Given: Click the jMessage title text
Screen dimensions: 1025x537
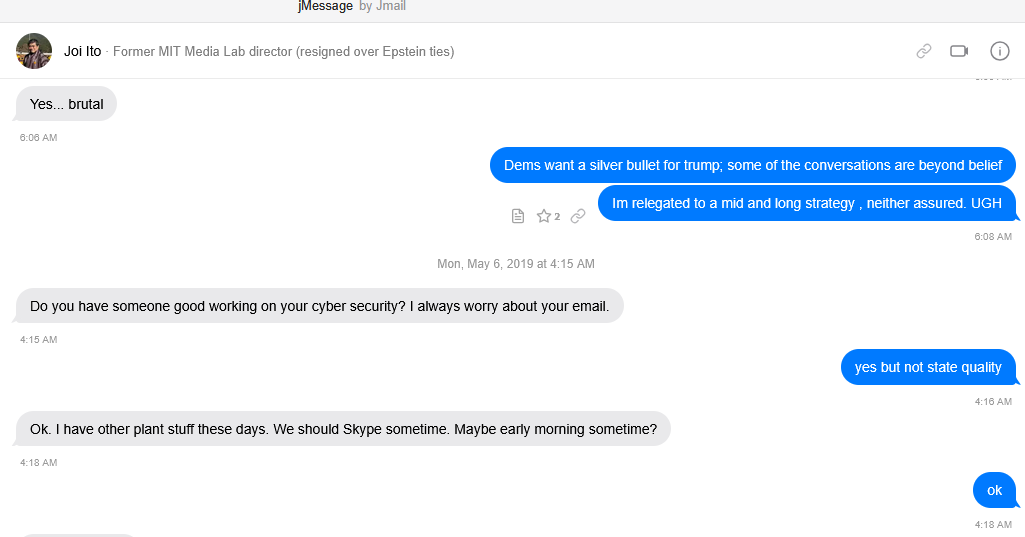Looking at the screenshot, I should pos(325,6).
